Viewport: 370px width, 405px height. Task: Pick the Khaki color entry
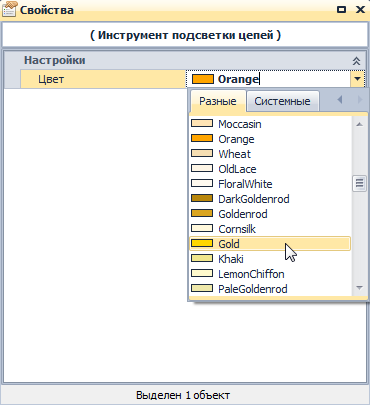click(x=270, y=259)
